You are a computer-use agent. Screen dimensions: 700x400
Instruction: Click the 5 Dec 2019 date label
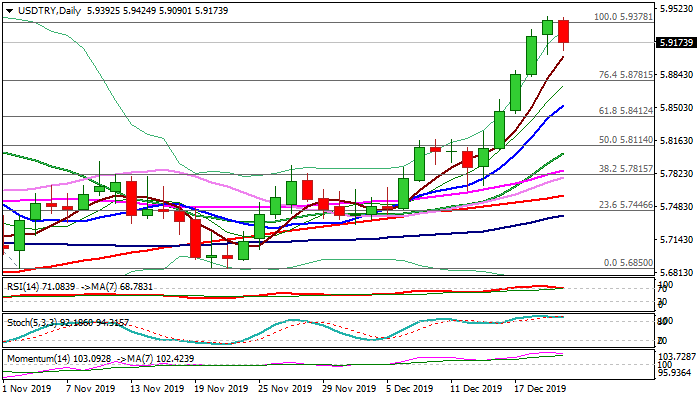tap(410, 389)
